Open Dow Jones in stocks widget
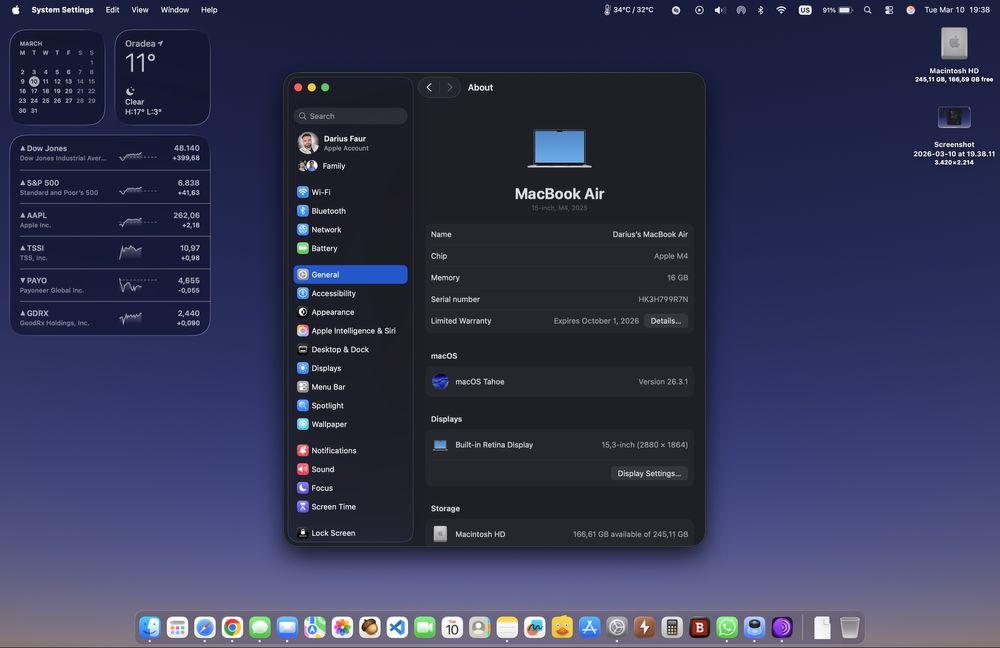The image size is (1000, 648). click(110, 153)
